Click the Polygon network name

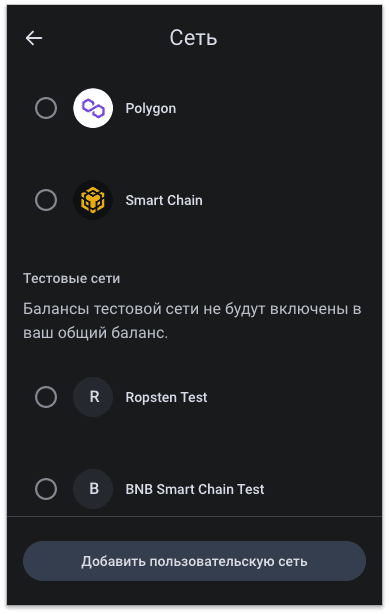(x=151, y=108)
